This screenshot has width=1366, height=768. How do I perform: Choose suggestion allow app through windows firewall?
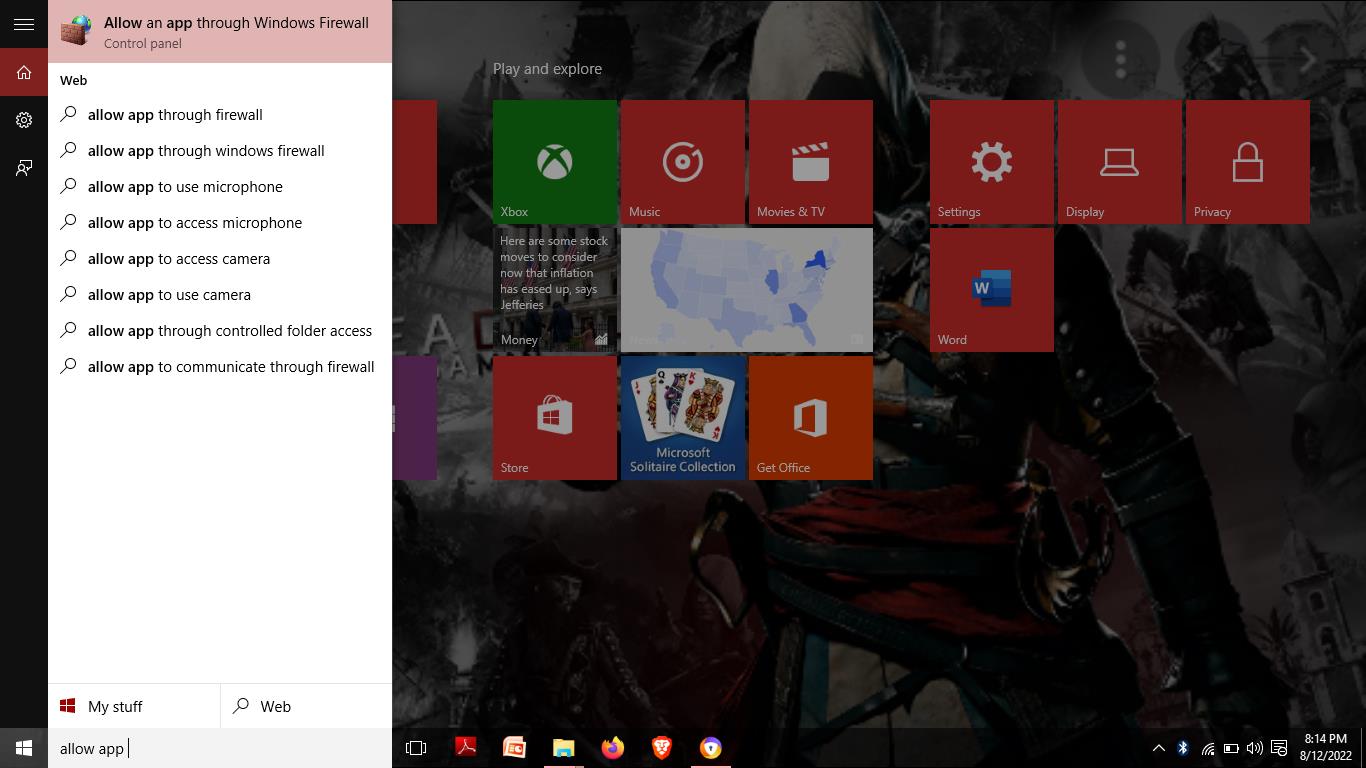pyautogui.click(x=220, y=151)
